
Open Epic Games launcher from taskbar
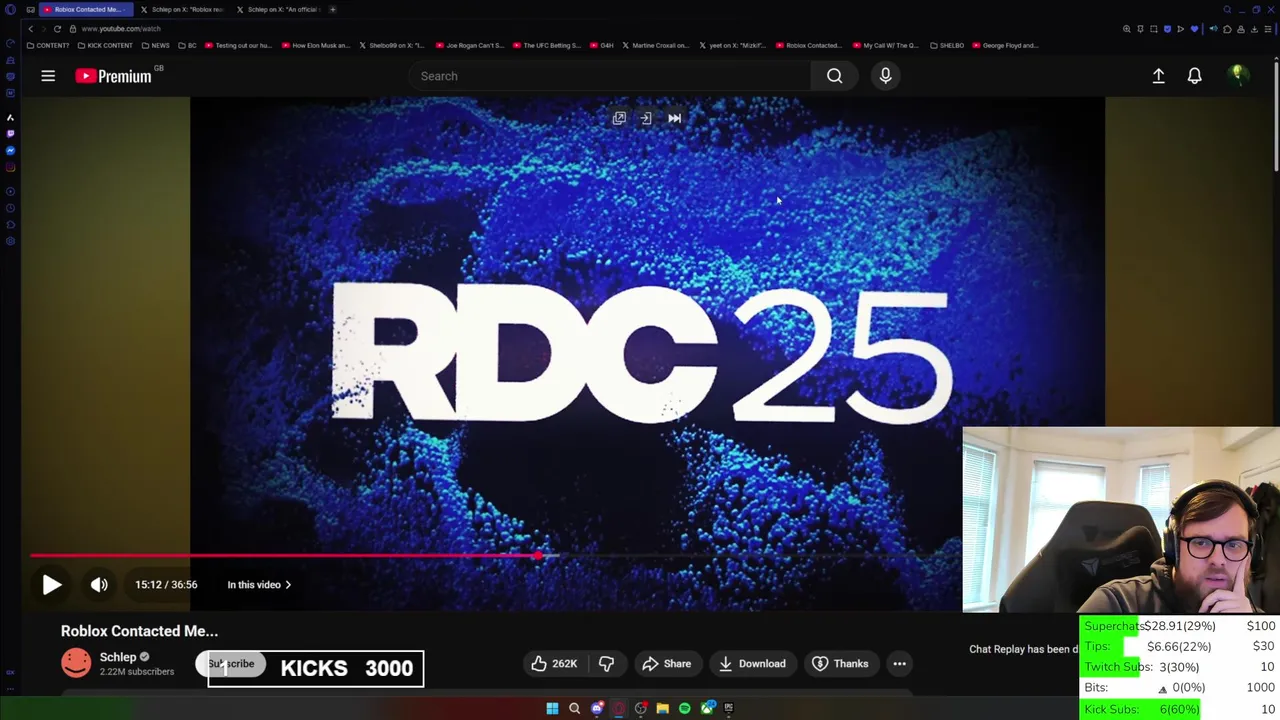729,708
